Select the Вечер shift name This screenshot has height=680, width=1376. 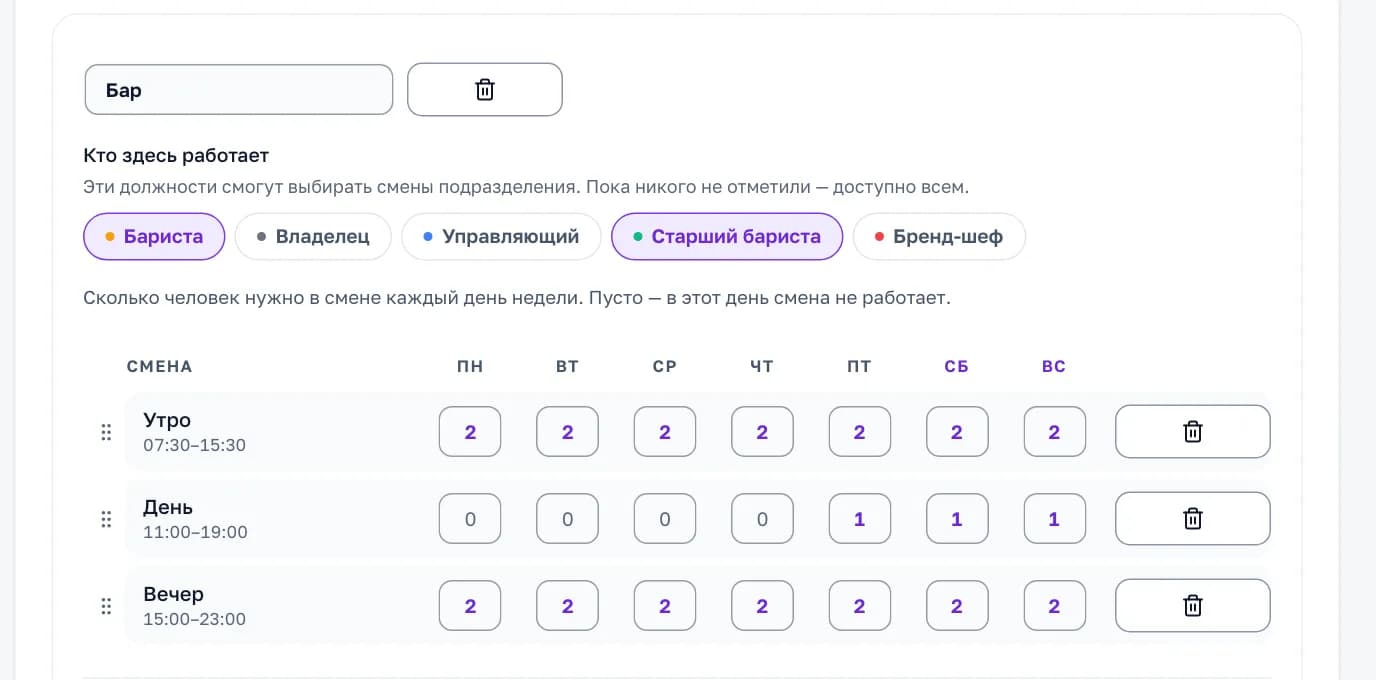(173, 594)
